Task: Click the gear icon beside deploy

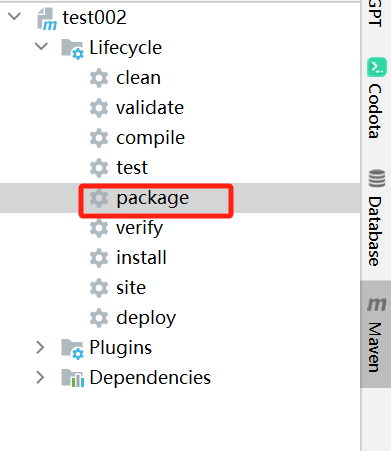Action: pos(99,318)
